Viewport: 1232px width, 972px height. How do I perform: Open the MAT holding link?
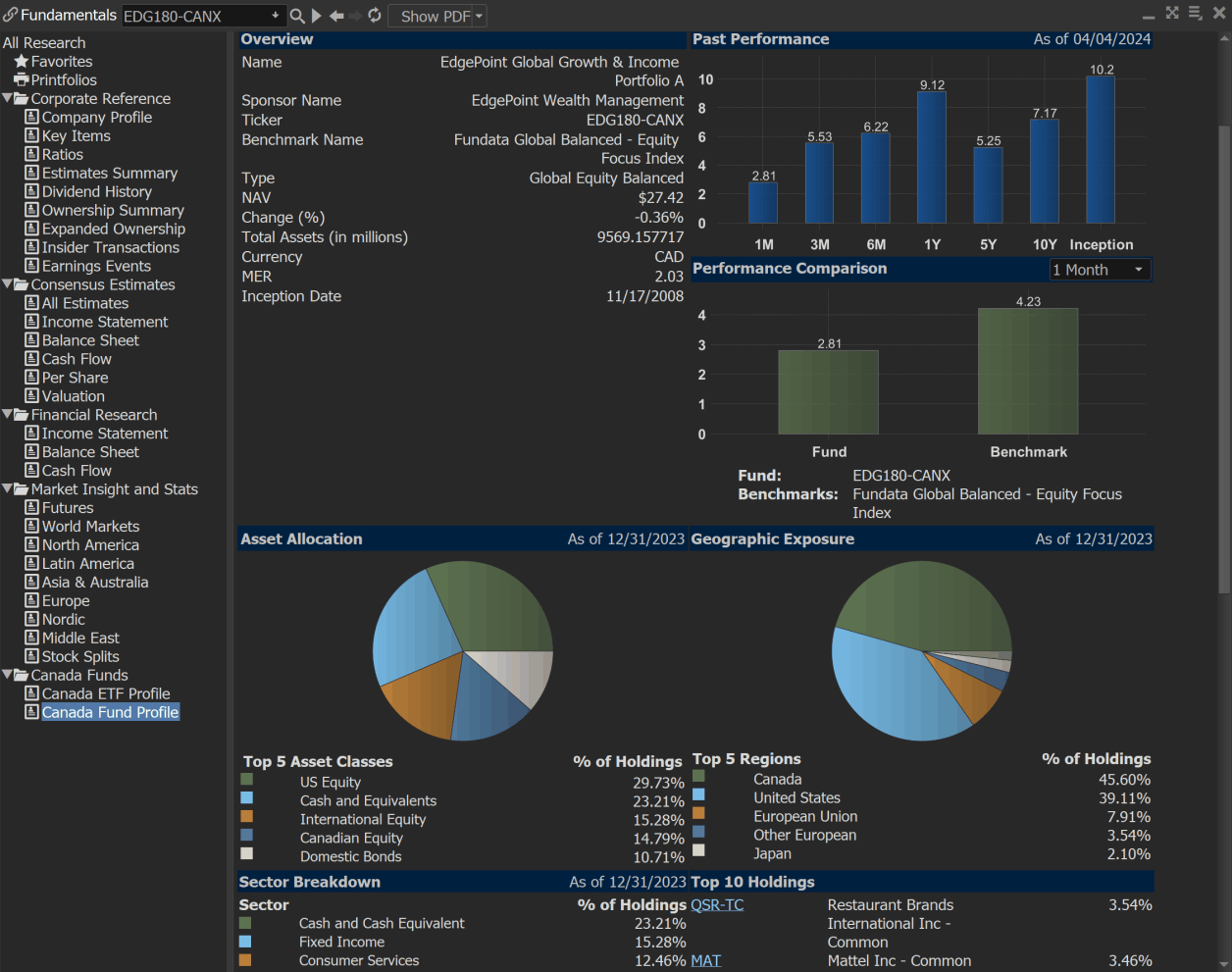pos(705,960)
